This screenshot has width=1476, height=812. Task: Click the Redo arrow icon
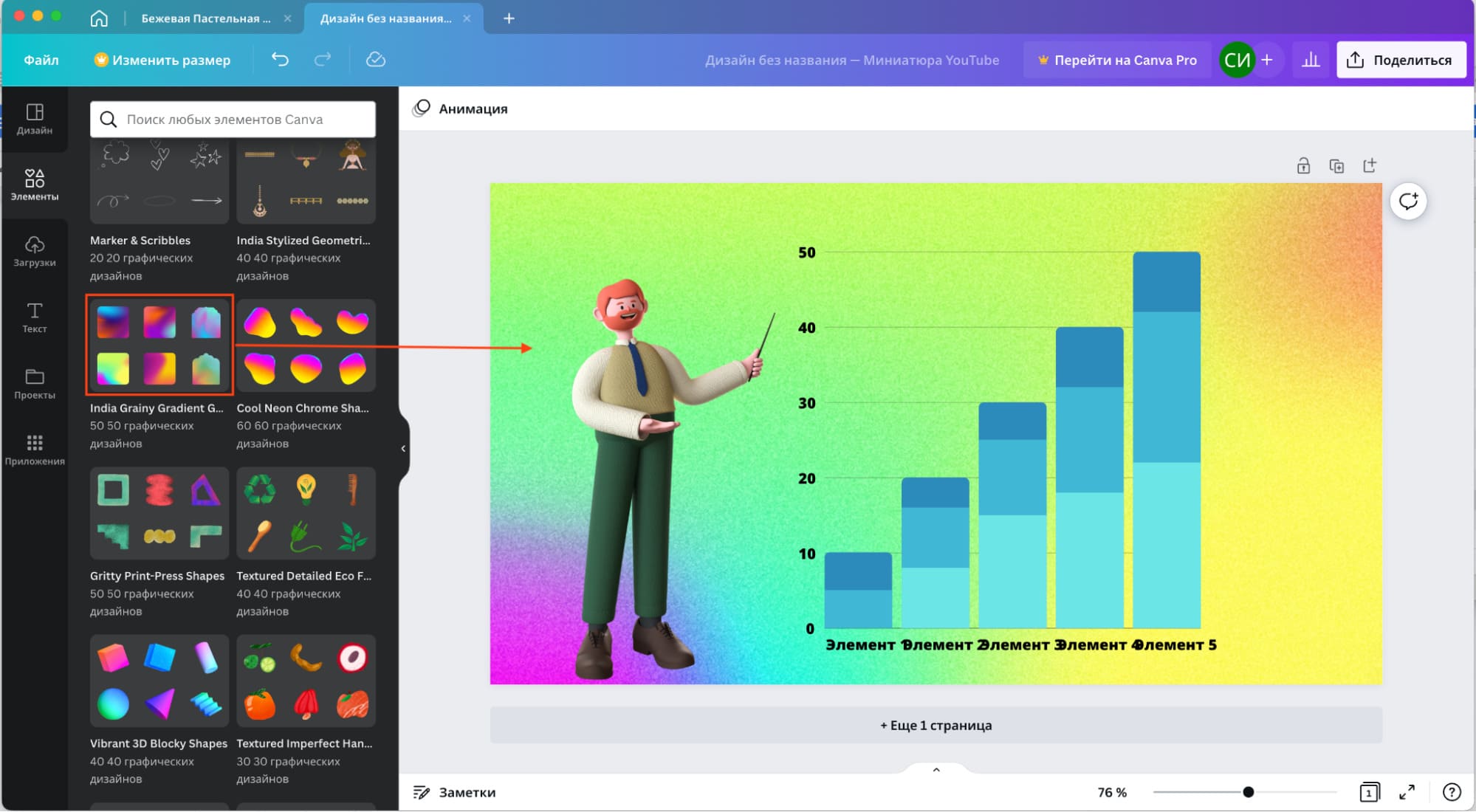pos(323,60)
